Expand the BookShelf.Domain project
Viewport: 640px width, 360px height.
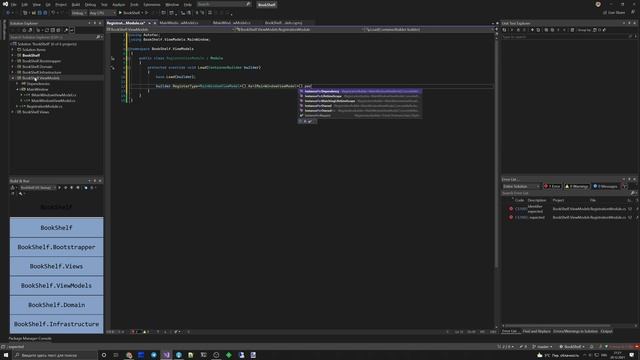[x=12, y=67]
